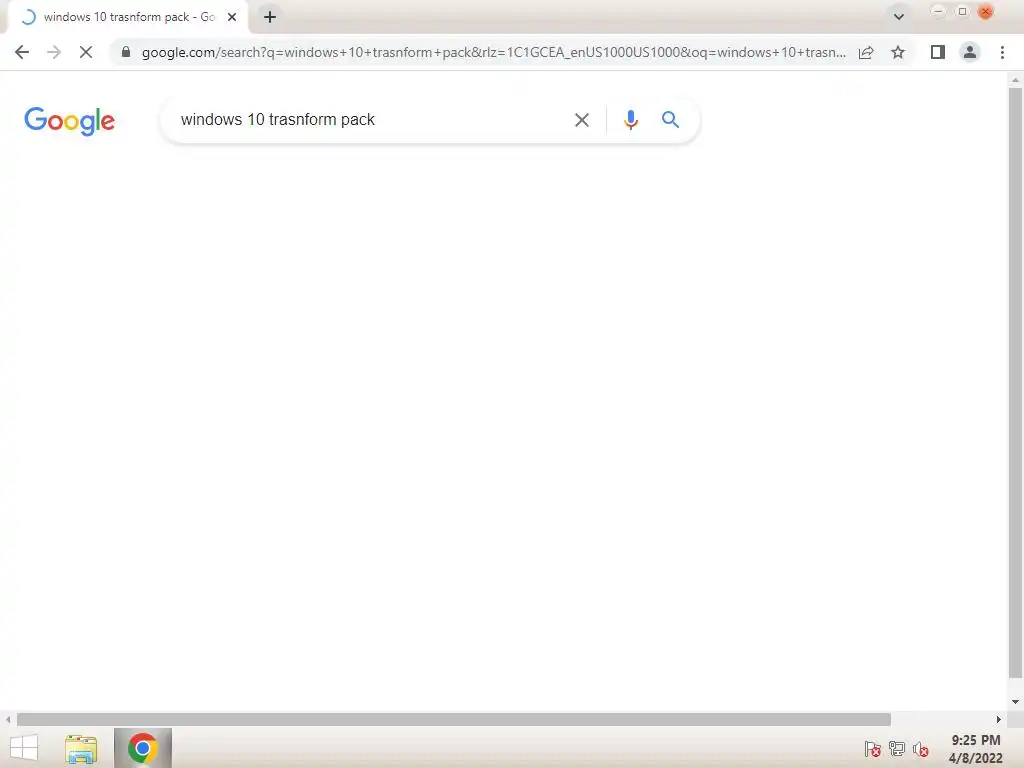This screenshot has width=1024, height=768.
Task: Expand the tab search dropdown
Action: coord(899,17)
